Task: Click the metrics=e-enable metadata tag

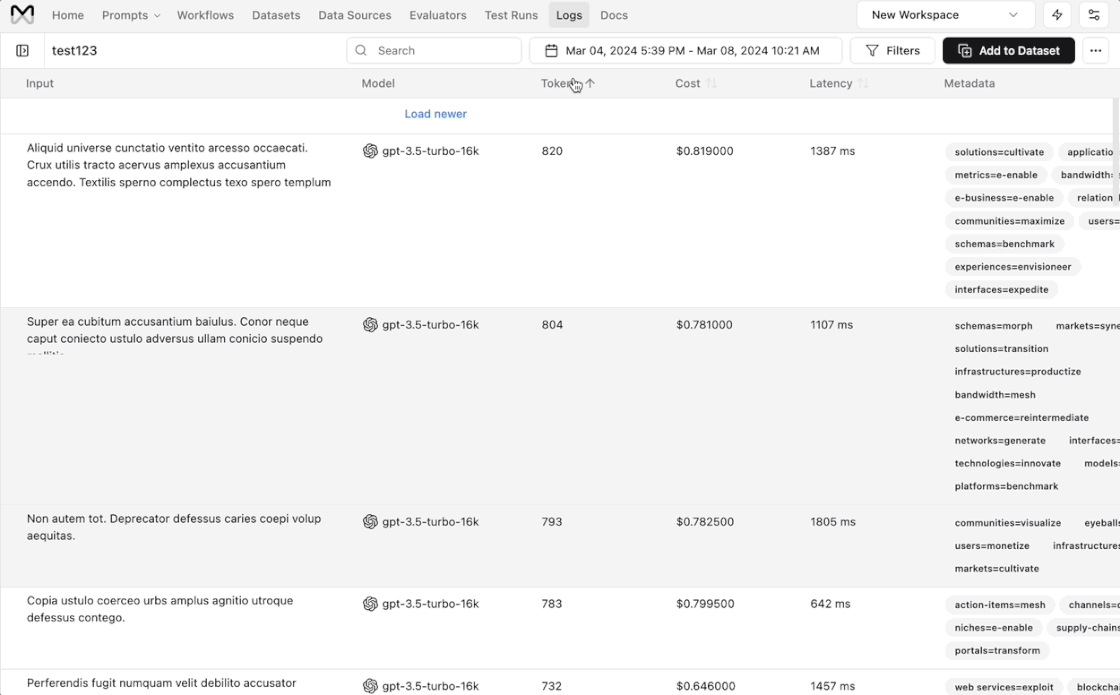Action: click(996, 175)
